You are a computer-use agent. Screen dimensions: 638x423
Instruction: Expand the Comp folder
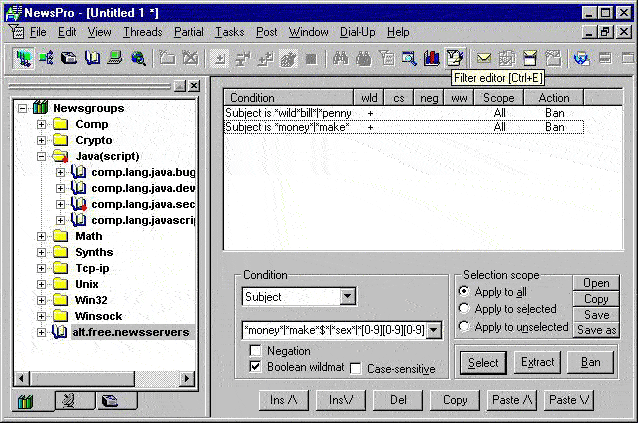pyautogui.click(x=42, y=124)
